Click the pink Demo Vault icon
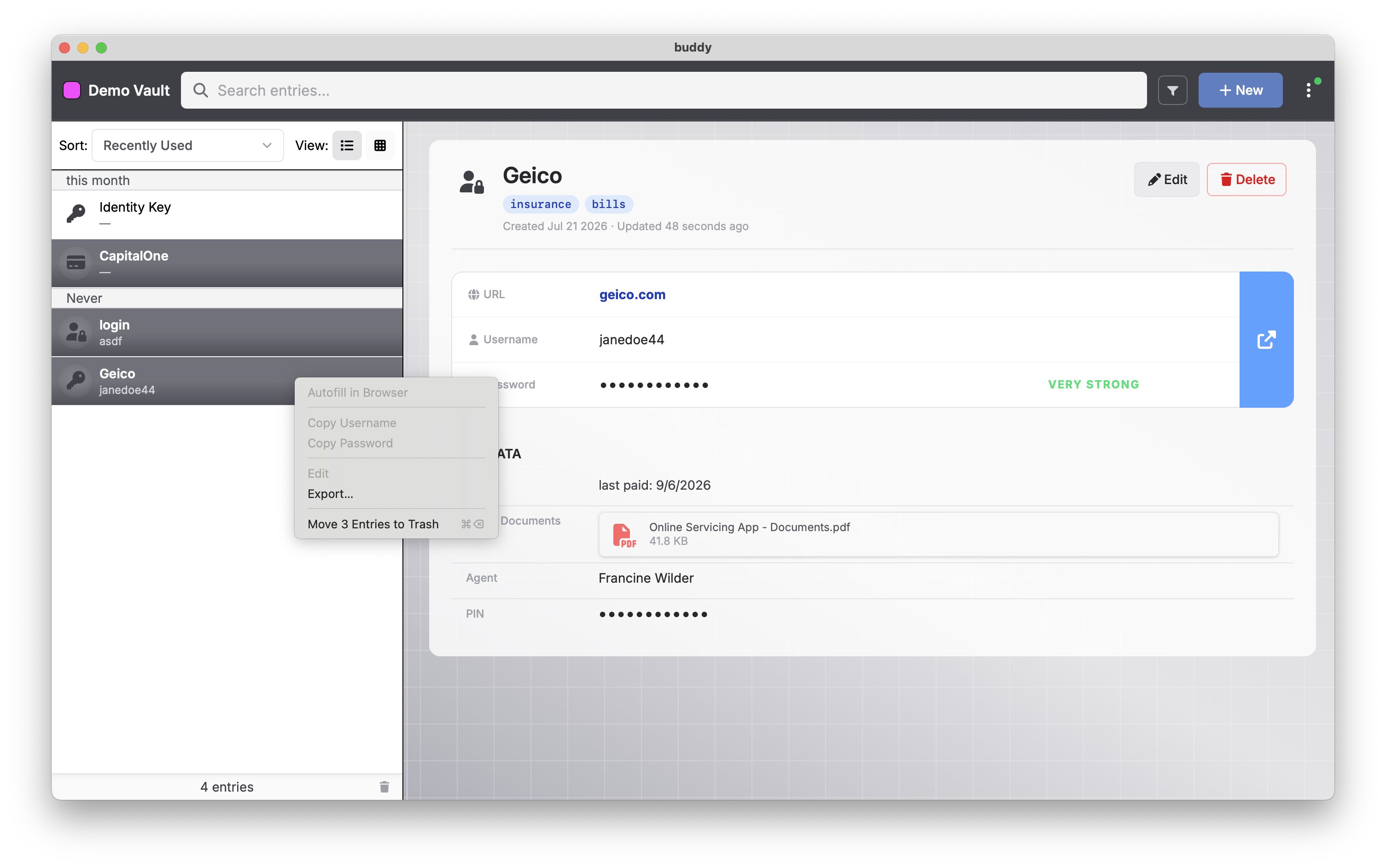1386x868 pixels. coord(71,90)
